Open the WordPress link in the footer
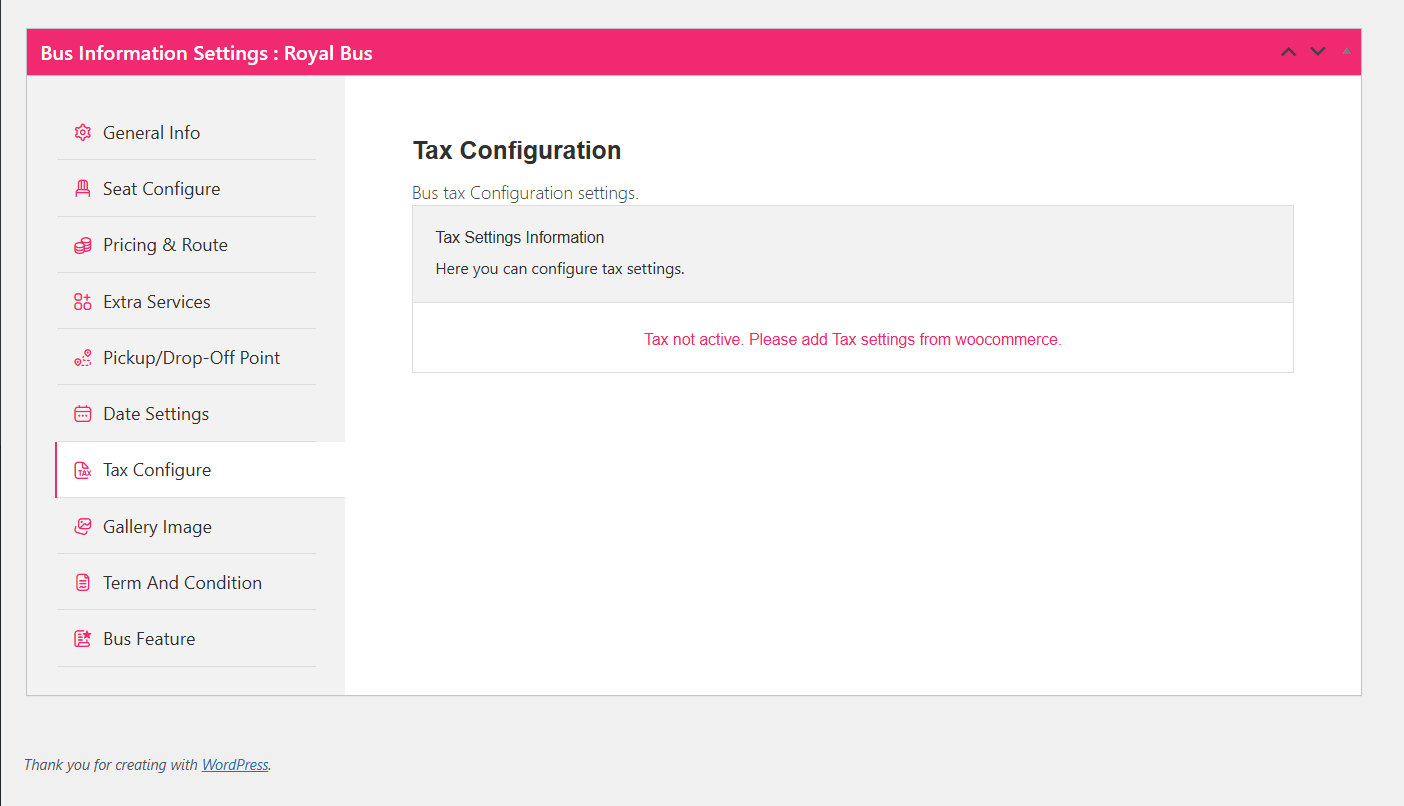 (x=235, y=765)
